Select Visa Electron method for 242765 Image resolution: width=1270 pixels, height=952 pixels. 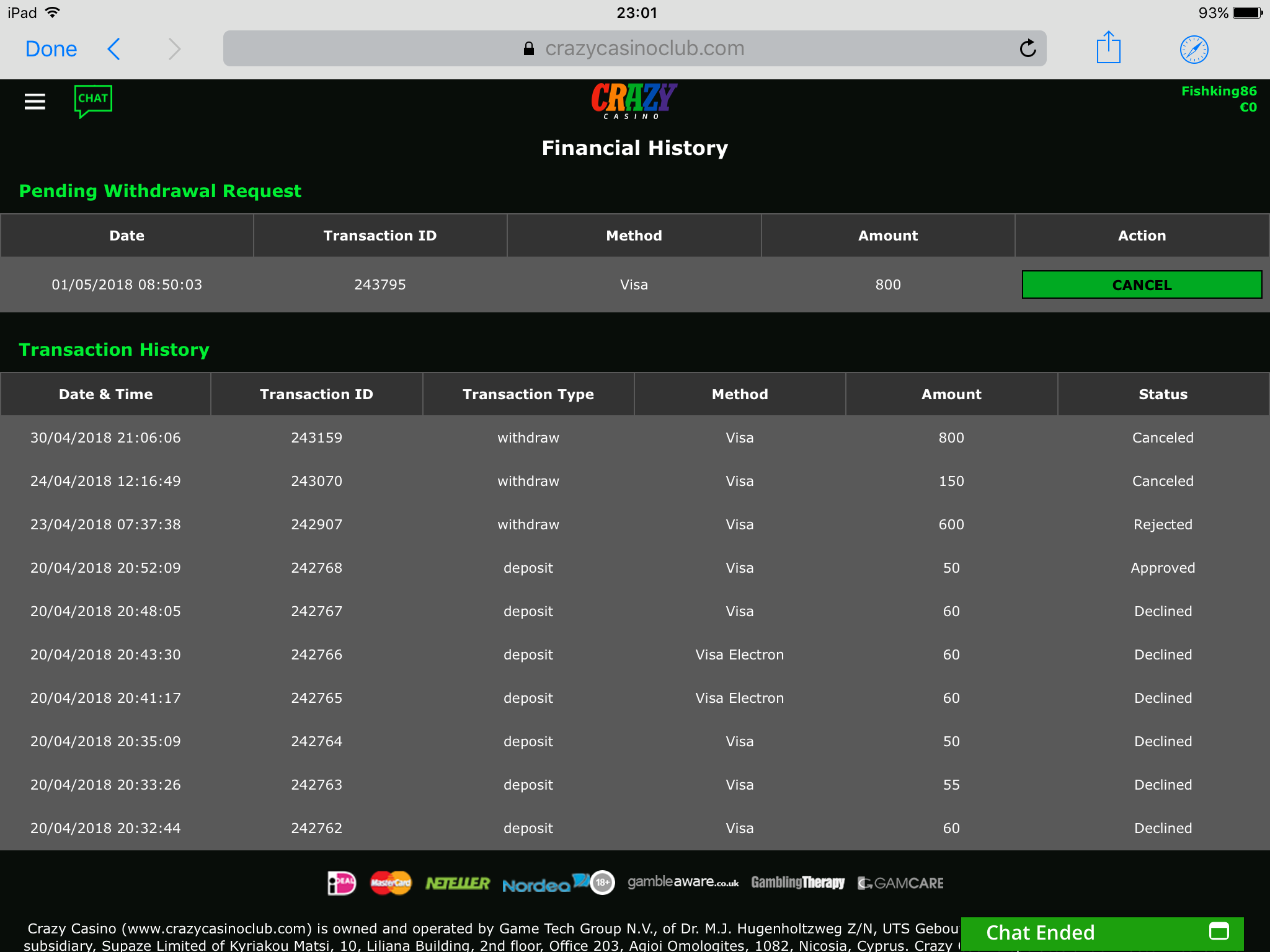739,698
